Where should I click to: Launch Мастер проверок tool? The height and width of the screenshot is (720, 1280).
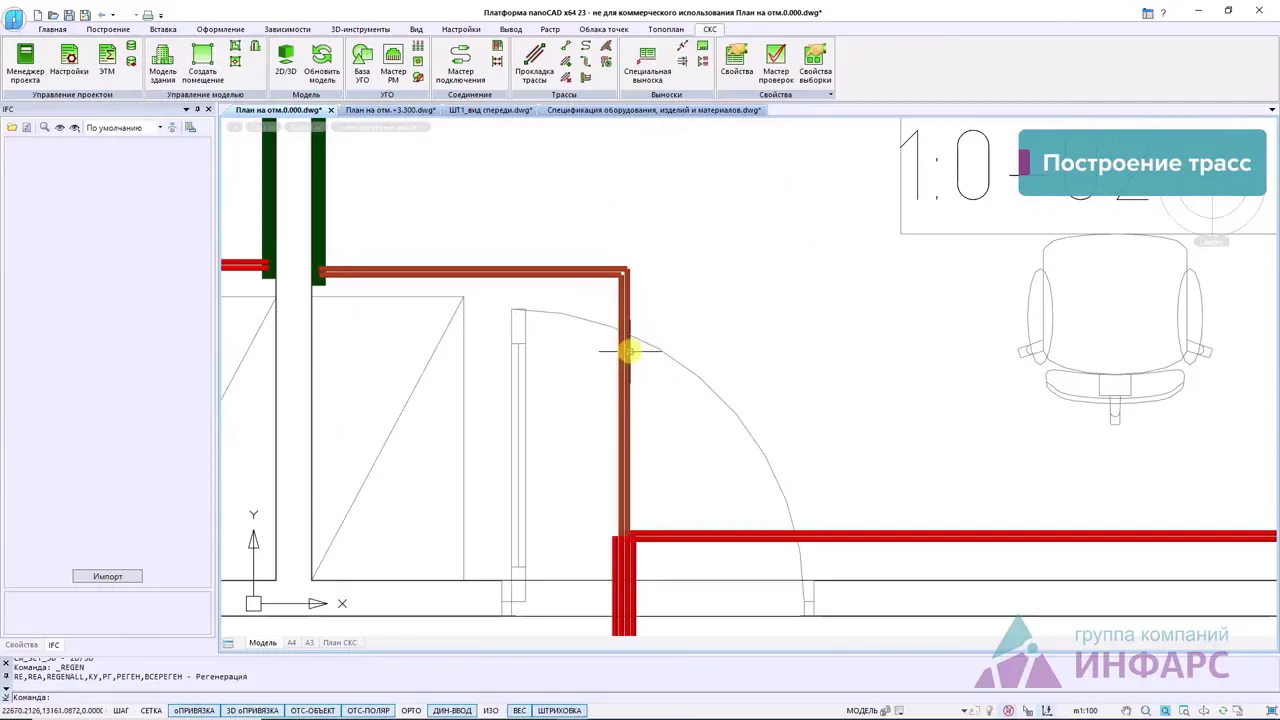[x=776, y=64]
